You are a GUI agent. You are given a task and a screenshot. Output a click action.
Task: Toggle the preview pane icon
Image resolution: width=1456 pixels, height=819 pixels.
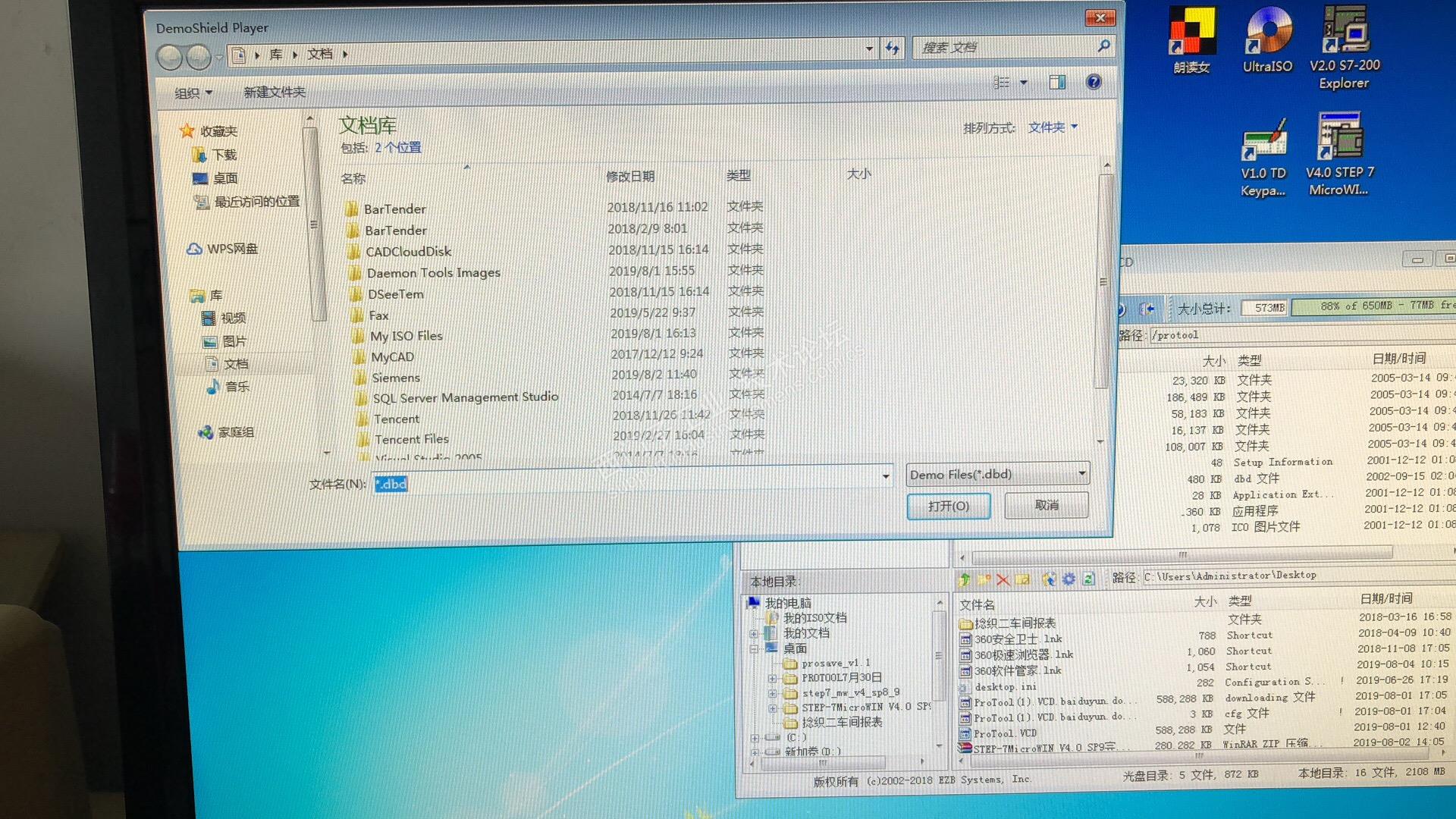pos(1056,82)
